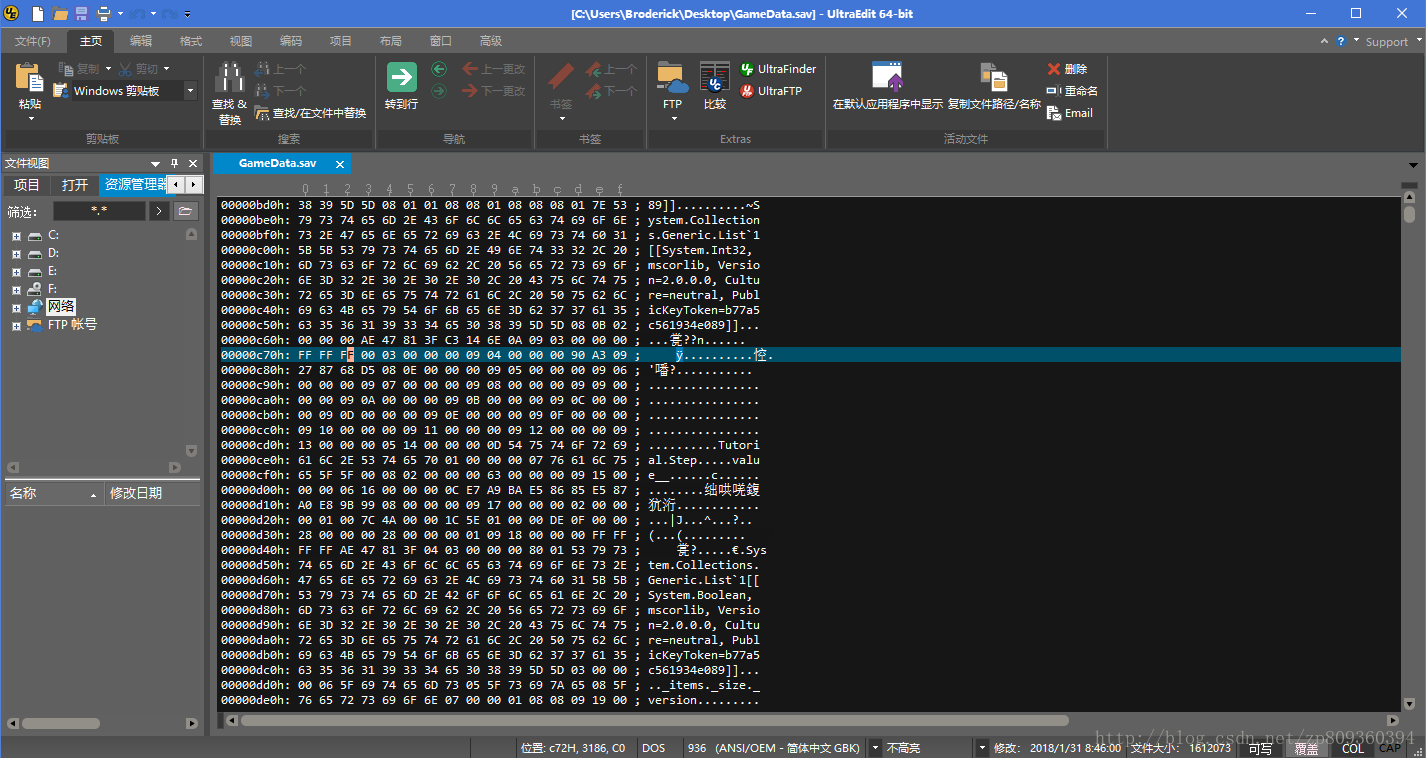Launch UltraFinder
Image resolution: width=1426 pixels, height=758 pixels.
(778, 69)
